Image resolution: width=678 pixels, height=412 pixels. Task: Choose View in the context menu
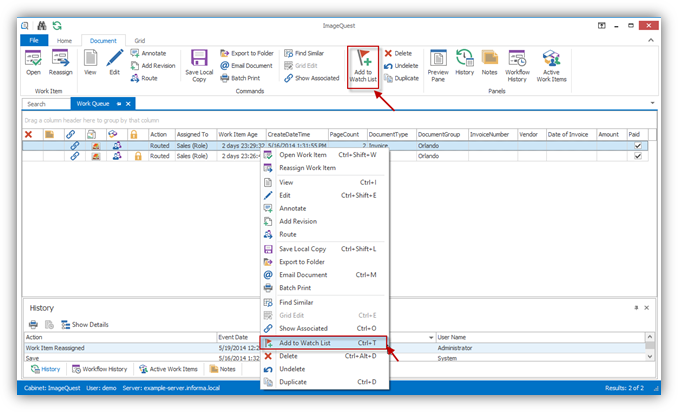(324, 182)
